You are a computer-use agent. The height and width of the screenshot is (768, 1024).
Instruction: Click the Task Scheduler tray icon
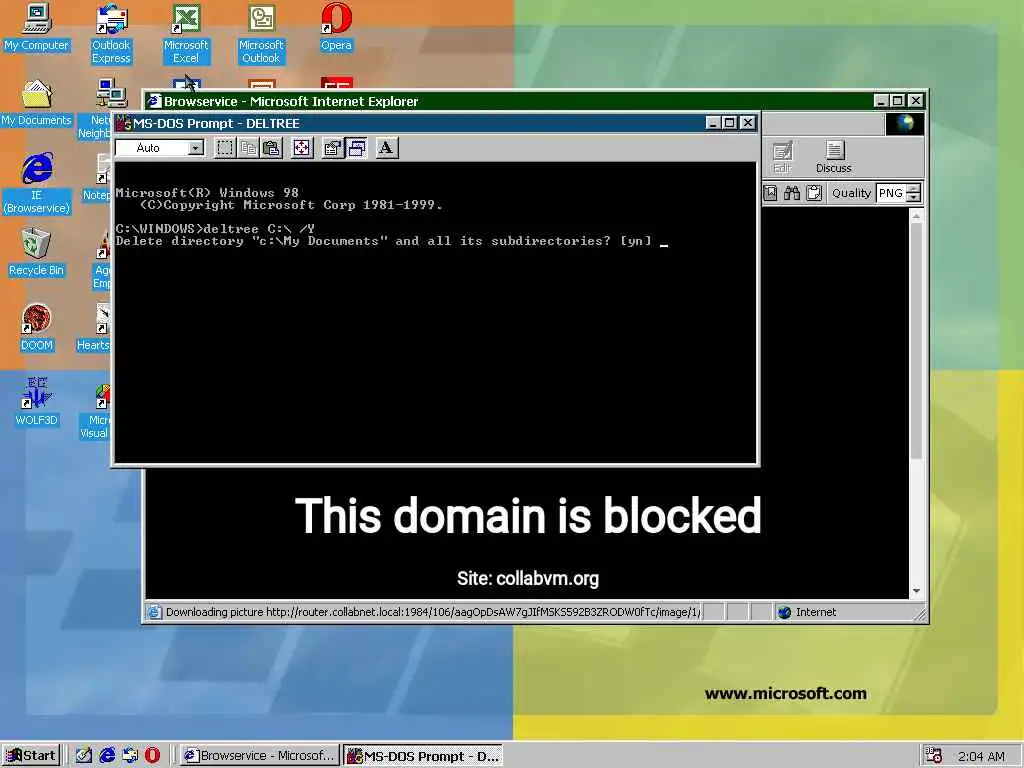934,756
